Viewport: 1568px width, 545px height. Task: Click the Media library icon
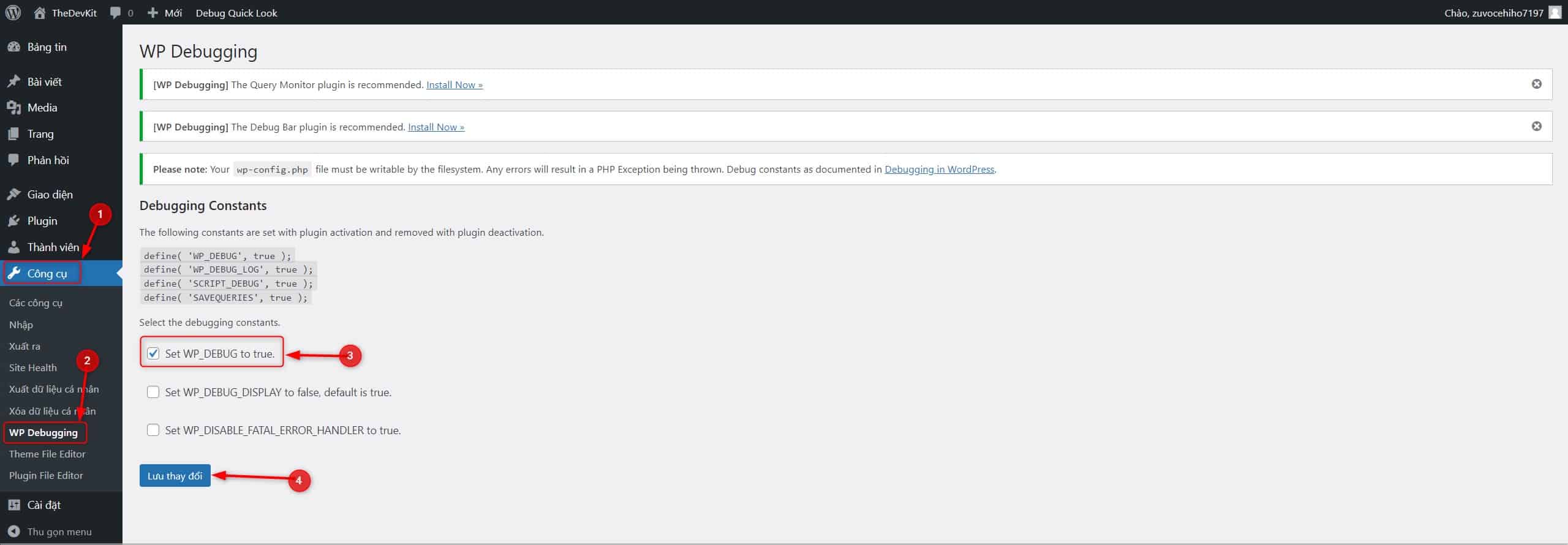pos(13,108)
